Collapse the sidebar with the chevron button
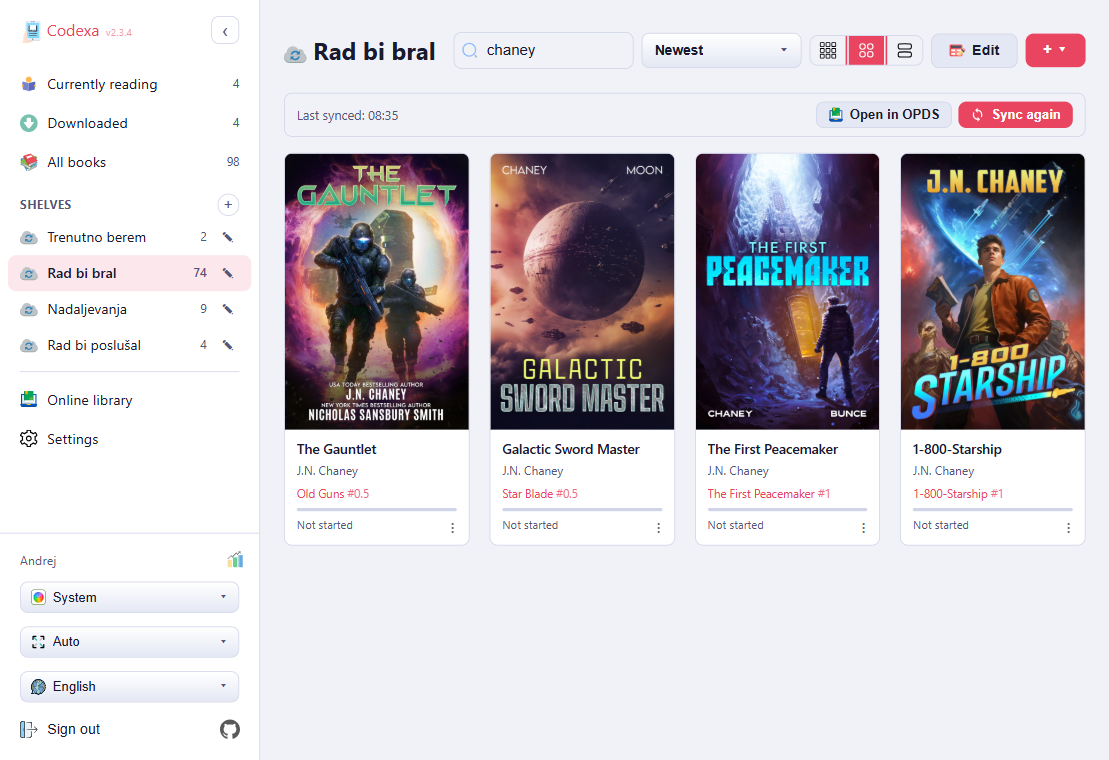 [225, 31]
